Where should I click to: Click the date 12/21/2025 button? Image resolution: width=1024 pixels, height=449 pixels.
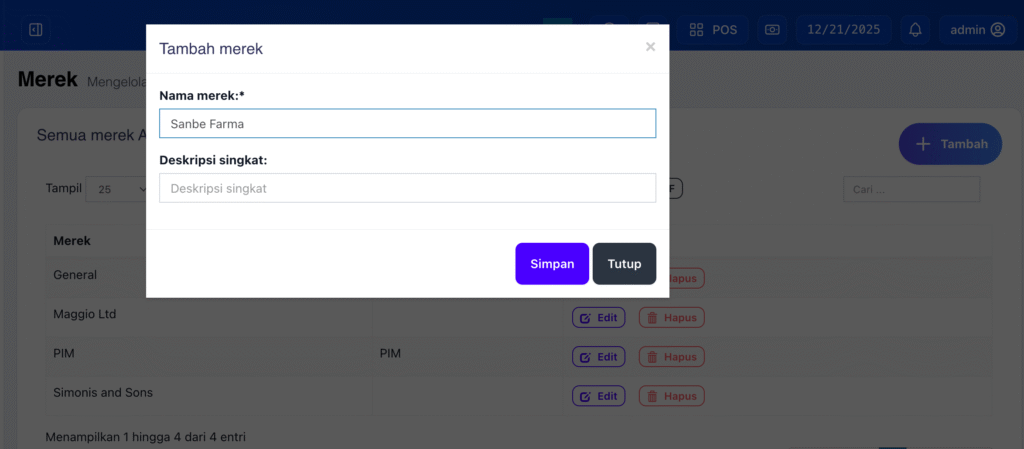[x=844, y=30]
